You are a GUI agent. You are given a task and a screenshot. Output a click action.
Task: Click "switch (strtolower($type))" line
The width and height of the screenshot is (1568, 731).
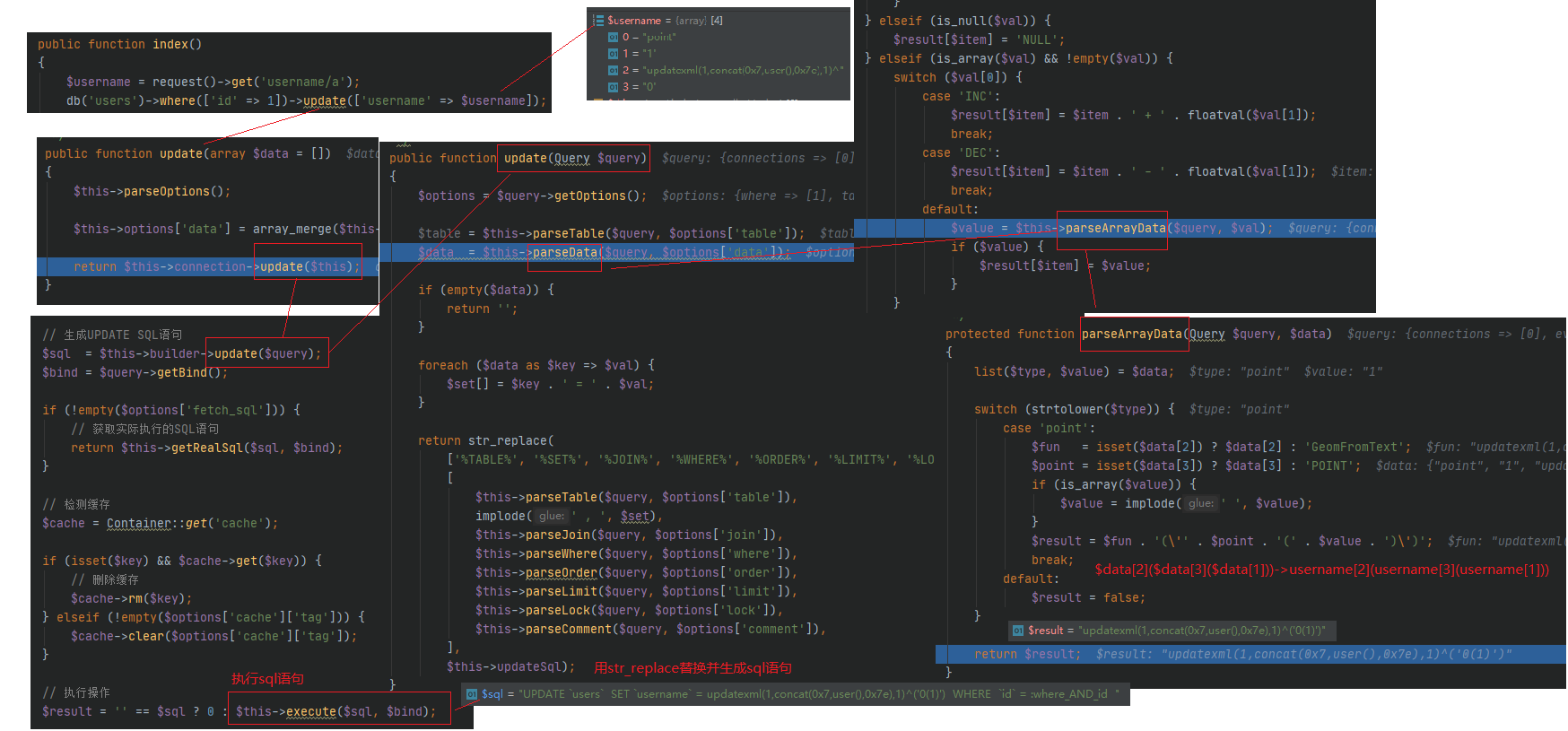[x=1074, y=409]
